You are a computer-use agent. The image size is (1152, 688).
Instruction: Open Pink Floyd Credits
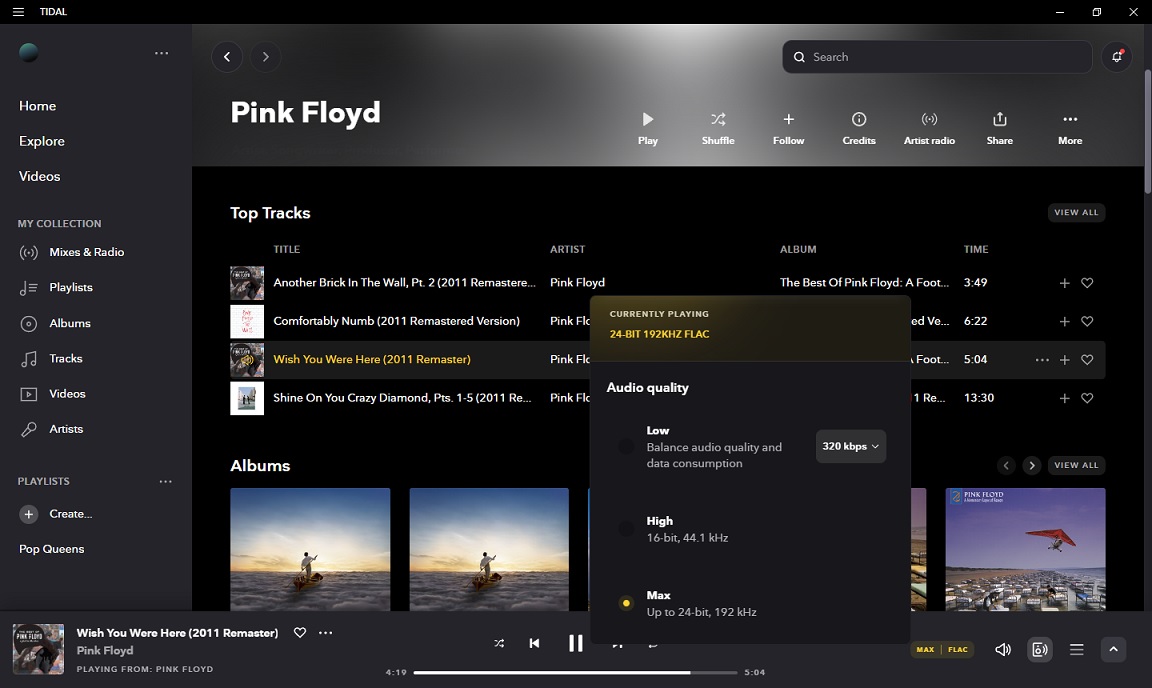859,128
